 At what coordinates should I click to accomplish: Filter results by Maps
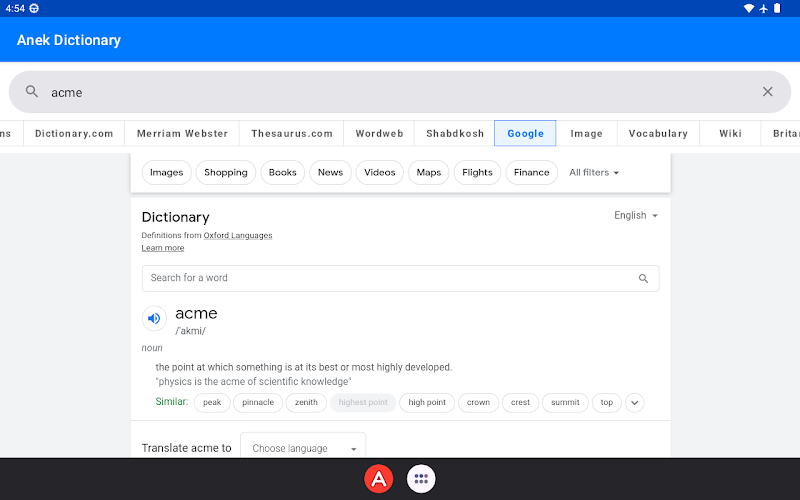pos(429,172)
